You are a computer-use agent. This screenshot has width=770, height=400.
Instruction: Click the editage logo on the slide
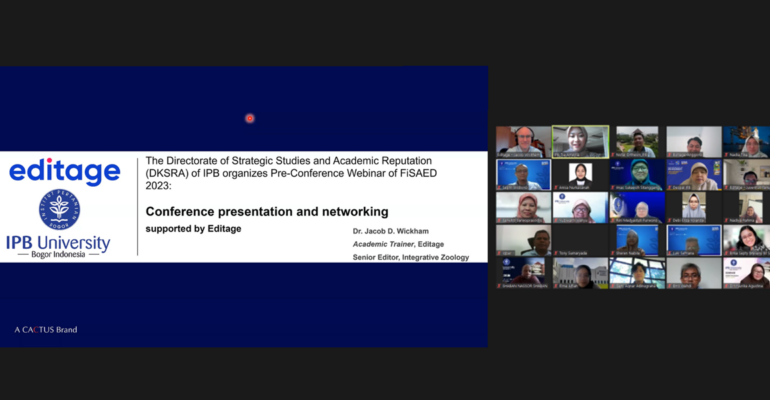tap(65, 172)
